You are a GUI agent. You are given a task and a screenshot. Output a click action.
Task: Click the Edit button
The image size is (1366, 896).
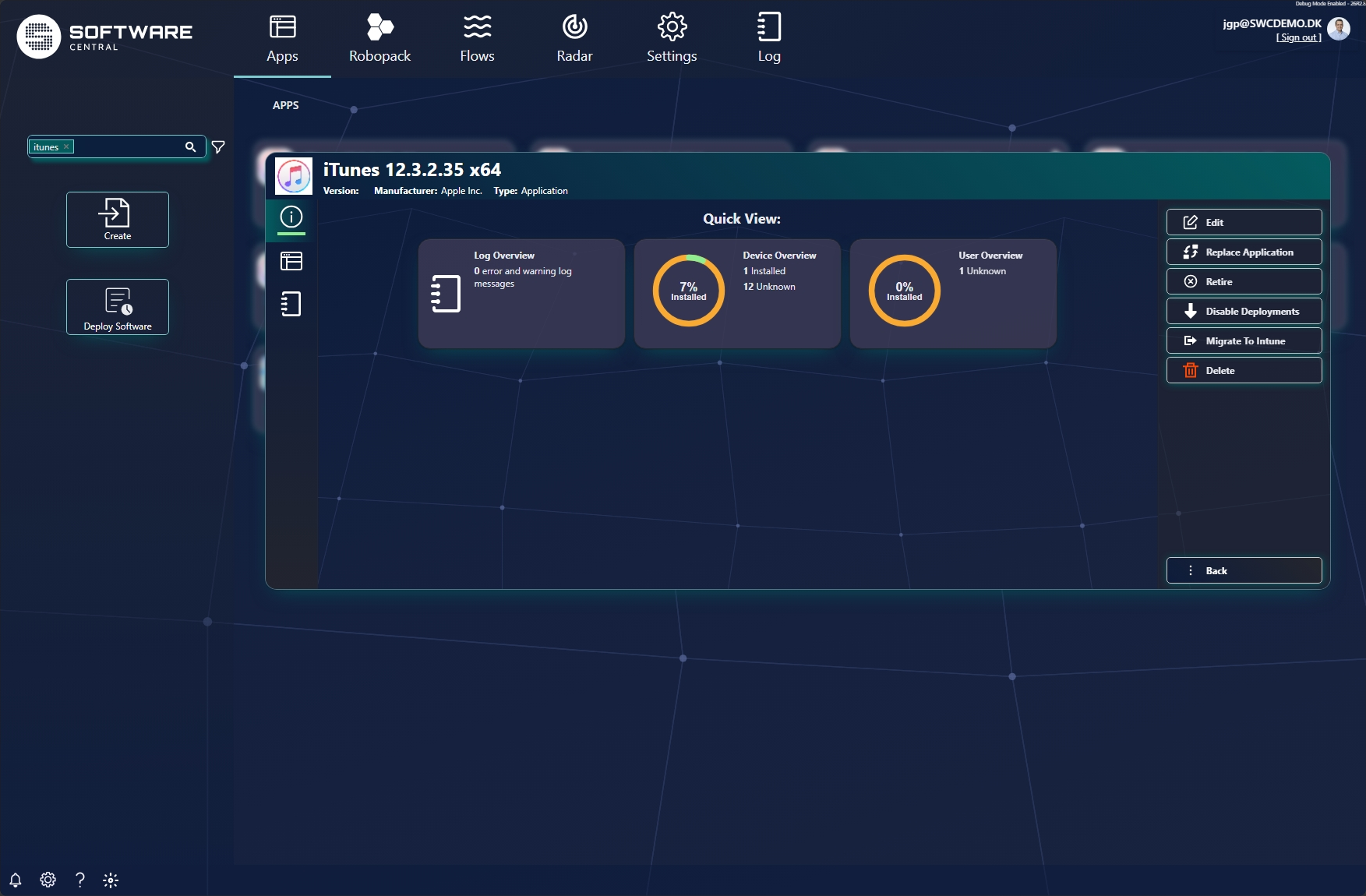click(1244, 222)
